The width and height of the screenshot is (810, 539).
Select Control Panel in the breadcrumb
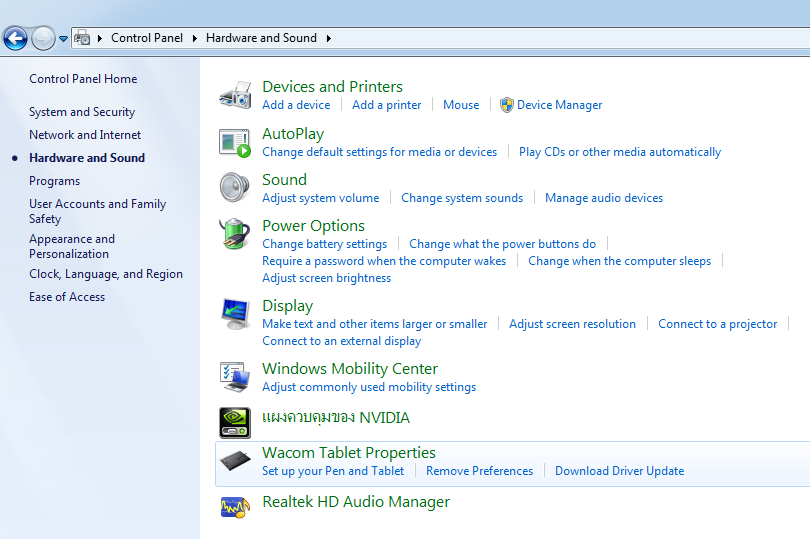(147, 38)
